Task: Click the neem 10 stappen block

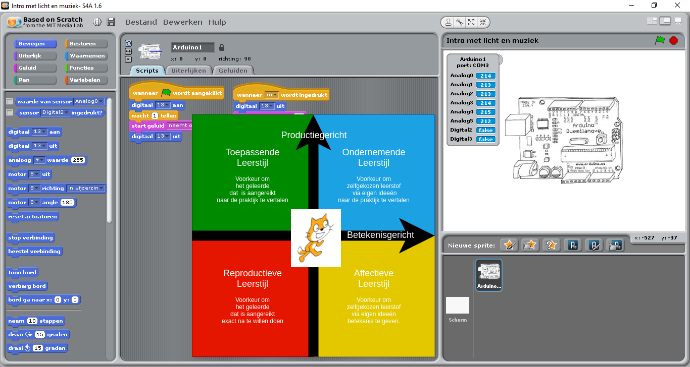Action: pyautogui.click(x=36, y=321)
